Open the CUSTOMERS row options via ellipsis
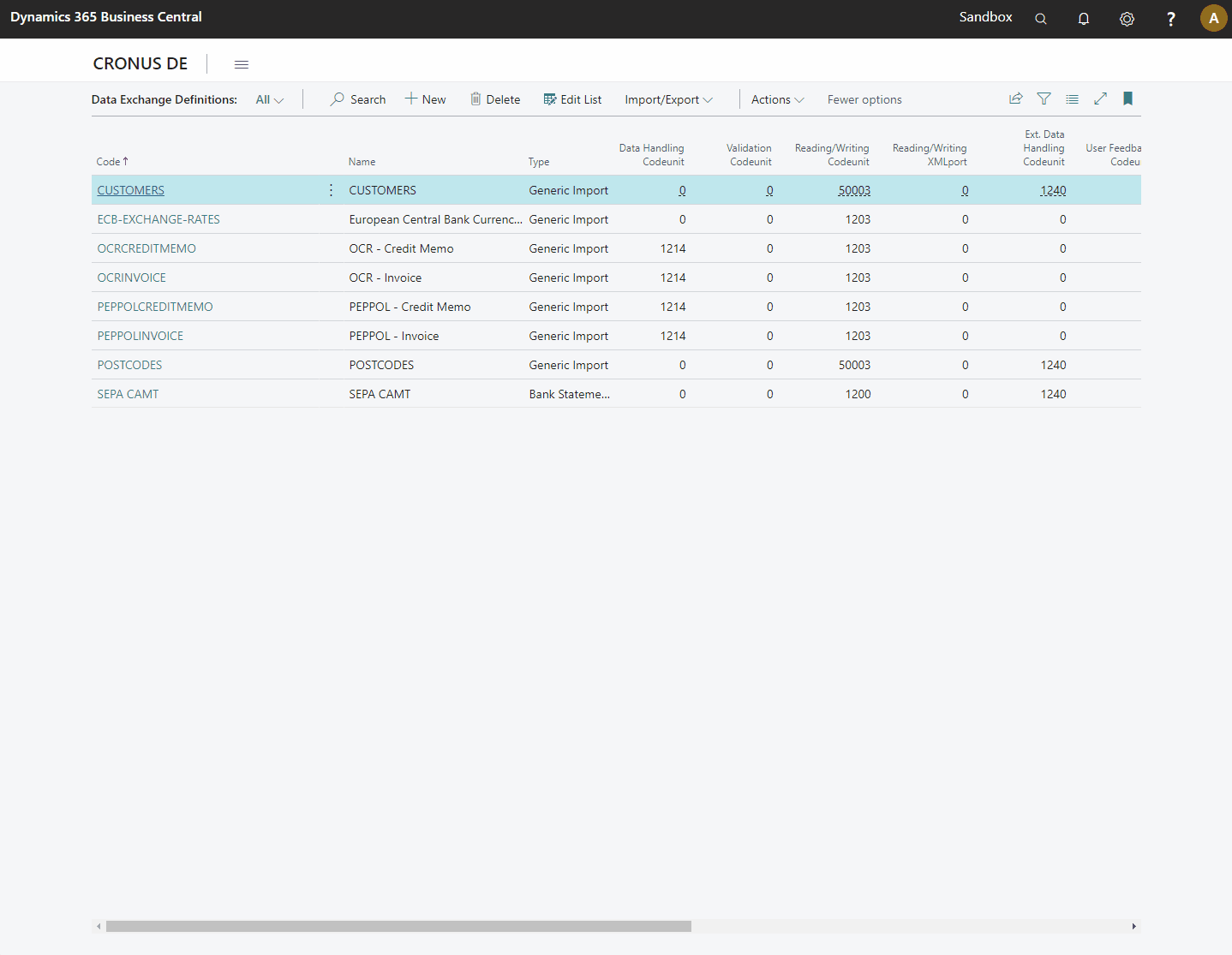This screenshot has height=955, width=1232. 331,189
